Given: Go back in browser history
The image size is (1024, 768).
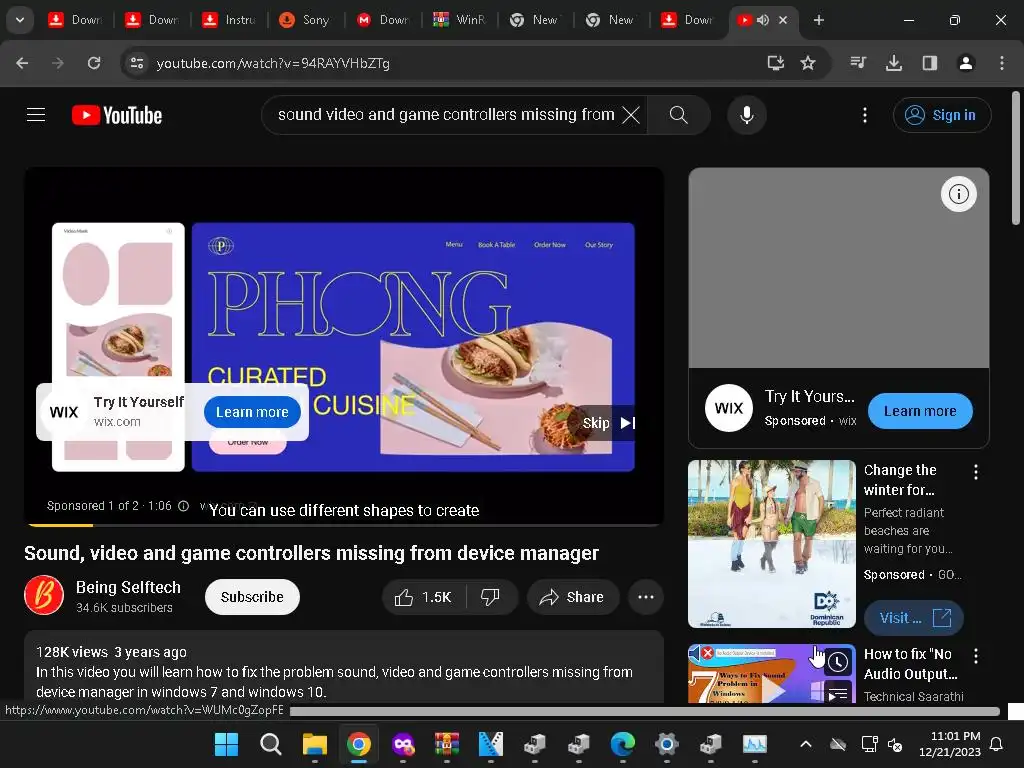Looking at the screenshot, I should click(x=22, y=63).
